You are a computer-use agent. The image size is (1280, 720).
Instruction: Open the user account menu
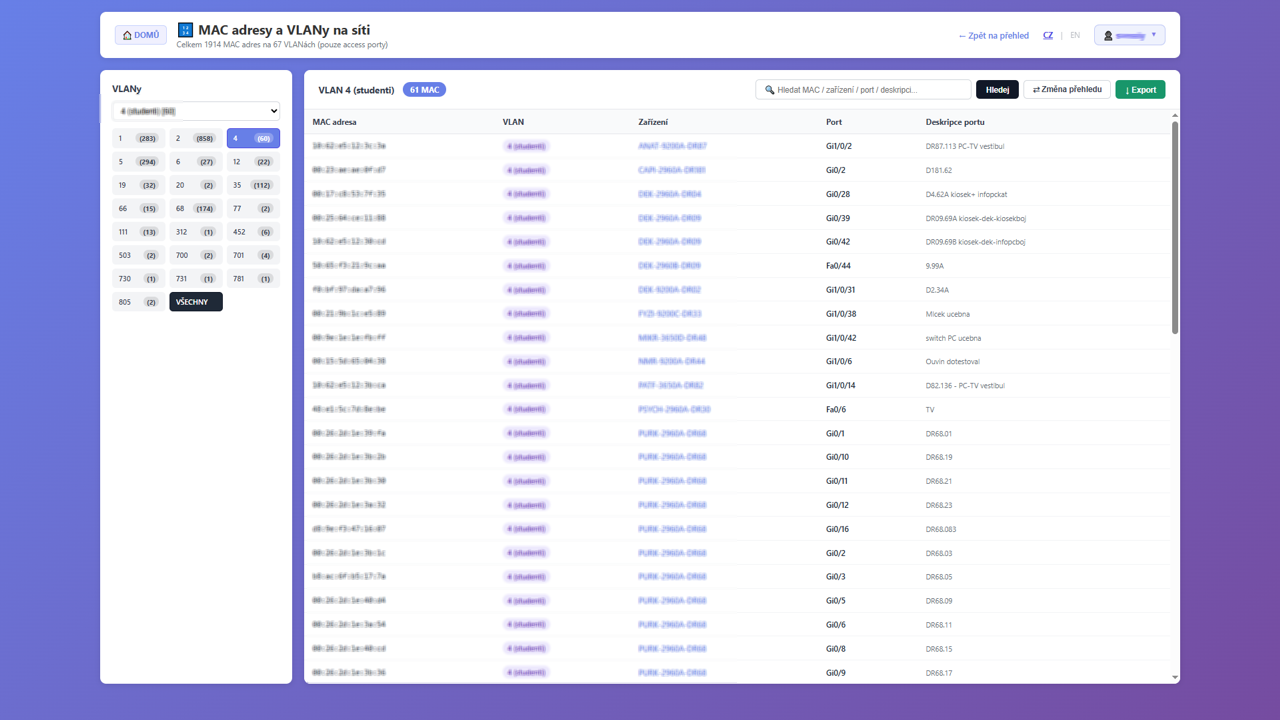point(1129,35)
